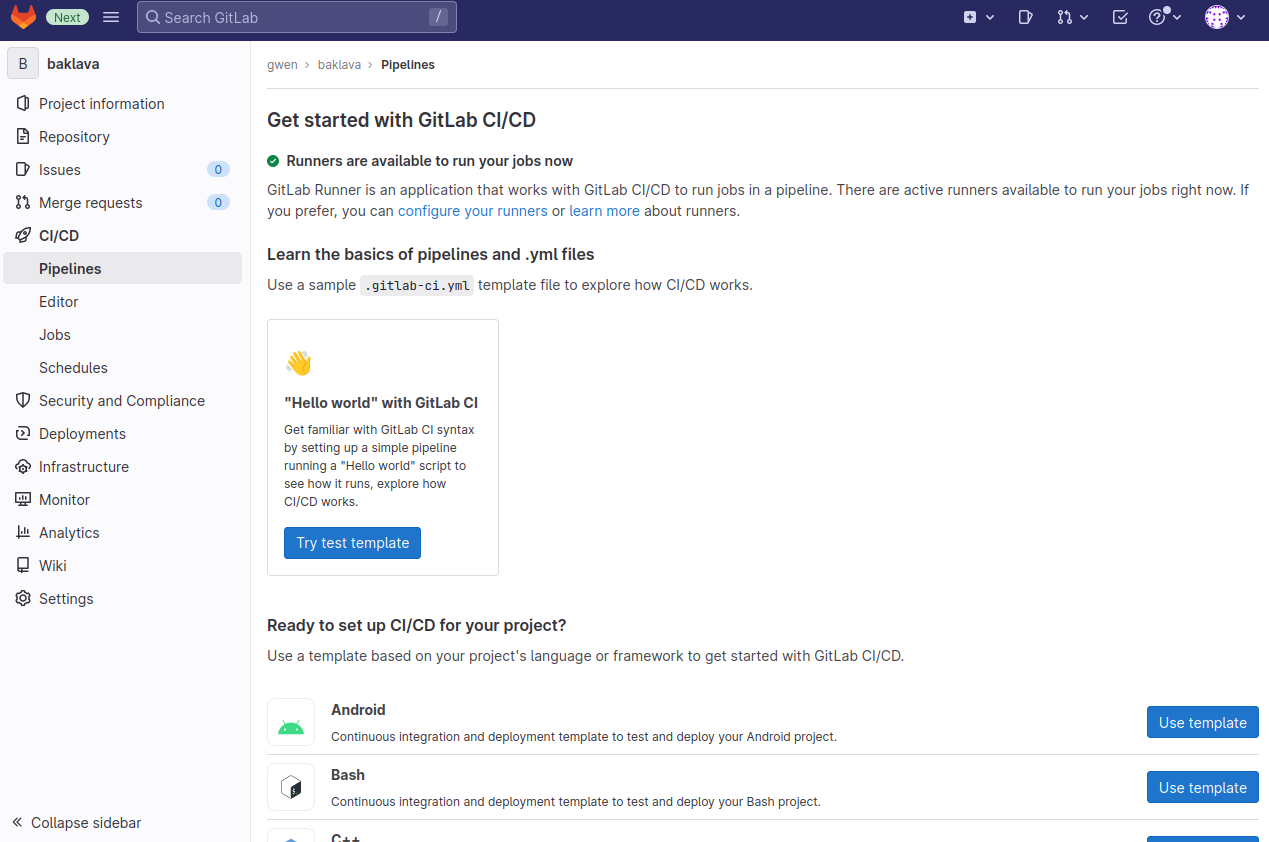Expand the merge requests dropdown in top bar
The width and height of the screenshot is (1269, 842).
pyautogui.click(x=1072, y=17)
